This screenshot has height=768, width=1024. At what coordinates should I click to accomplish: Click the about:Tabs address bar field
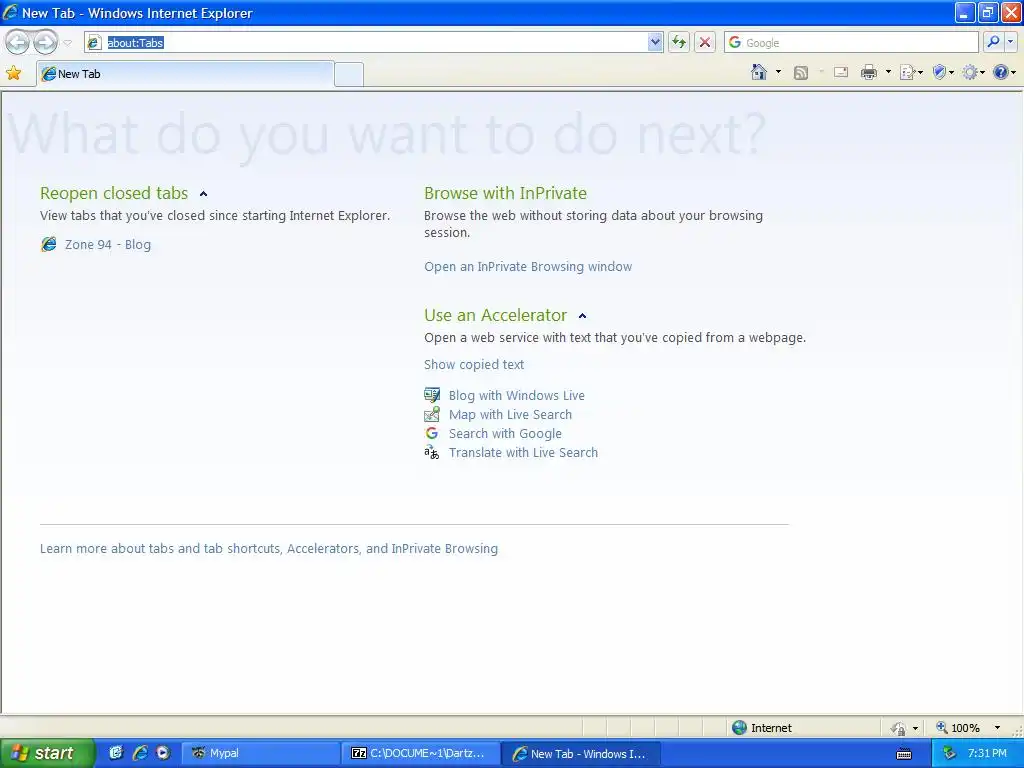pos(374,42)
